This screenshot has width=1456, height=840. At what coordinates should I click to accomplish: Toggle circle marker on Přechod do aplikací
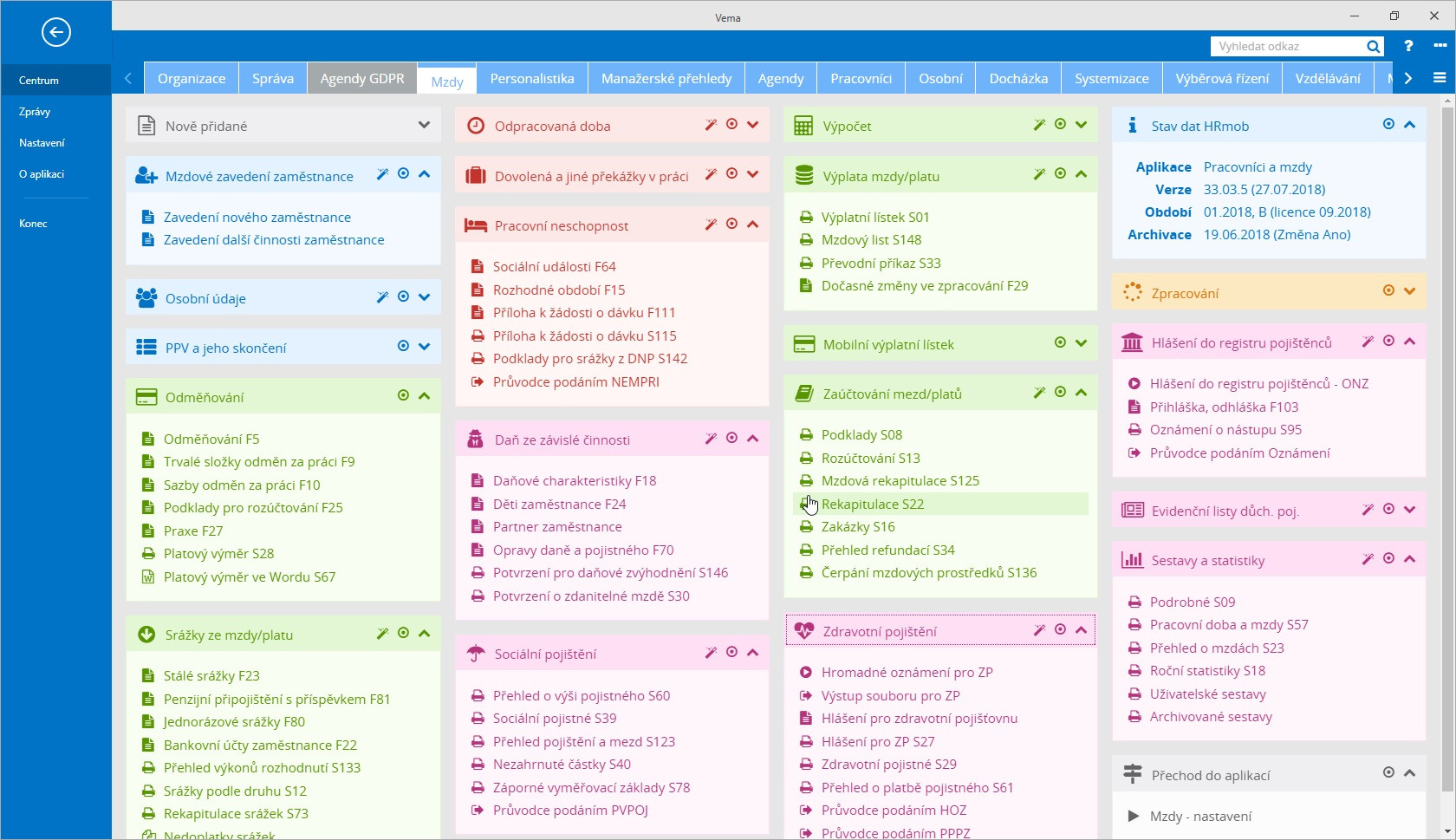click(1388, 773)
